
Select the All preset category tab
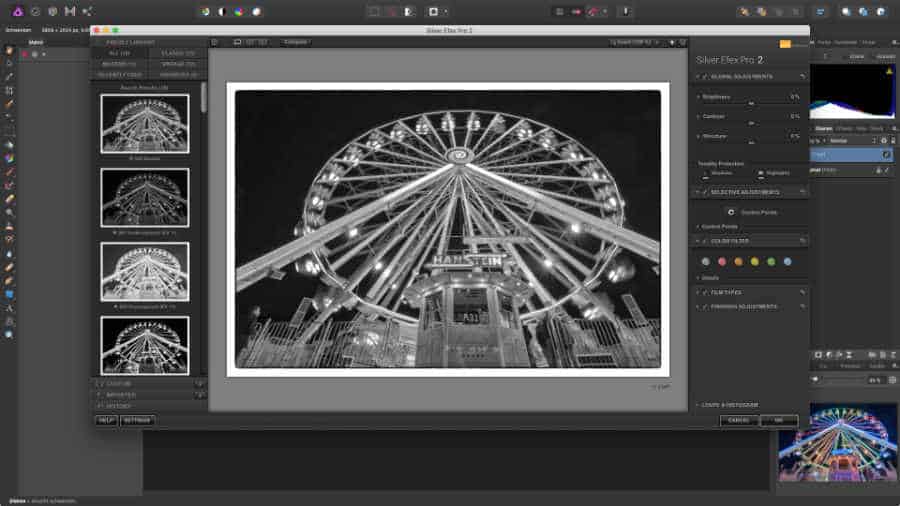pyautogui.click(x=119, y=53)
